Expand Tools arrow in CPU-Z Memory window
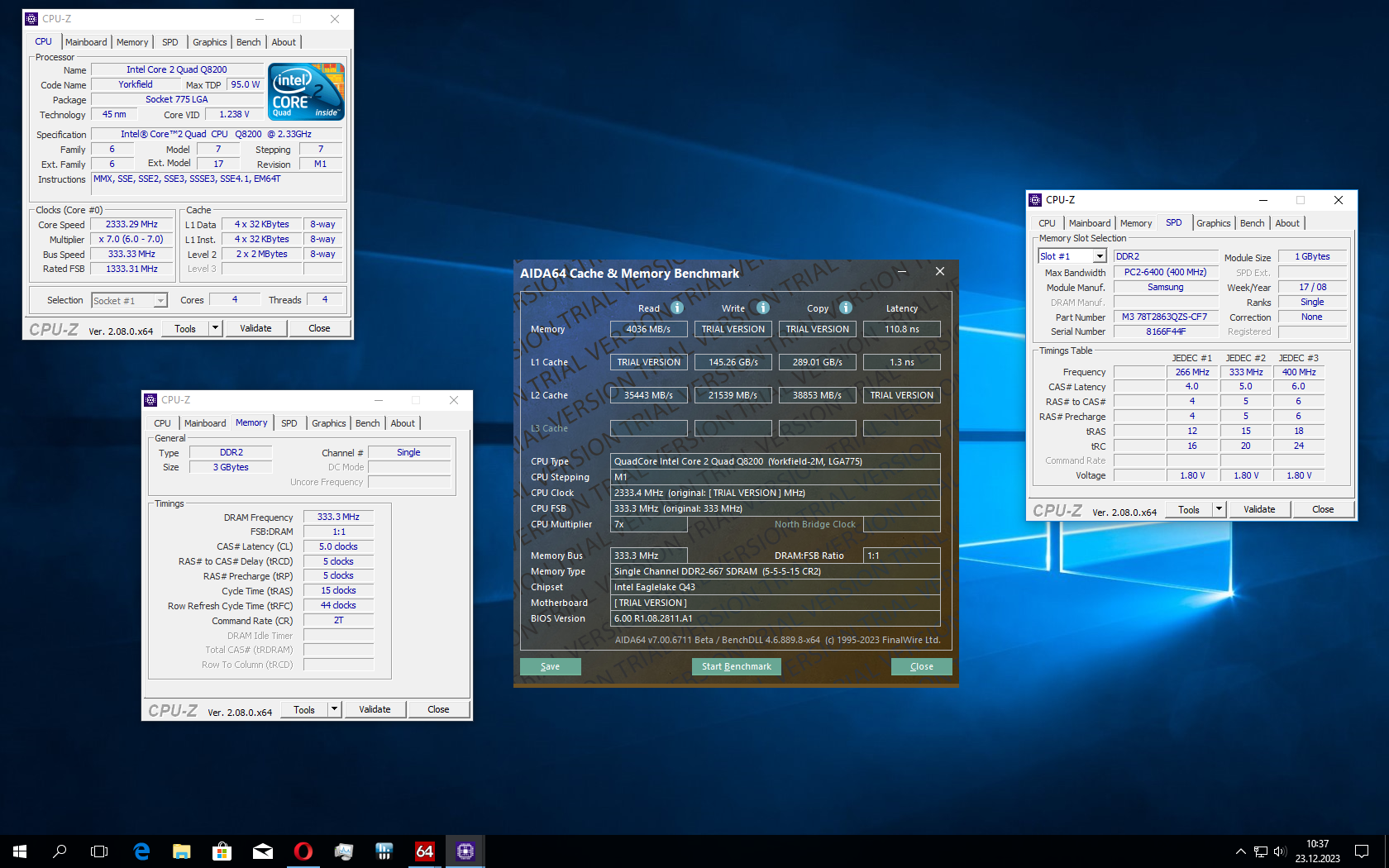Viewport: 1389px width, 868px height. point(334,709)
